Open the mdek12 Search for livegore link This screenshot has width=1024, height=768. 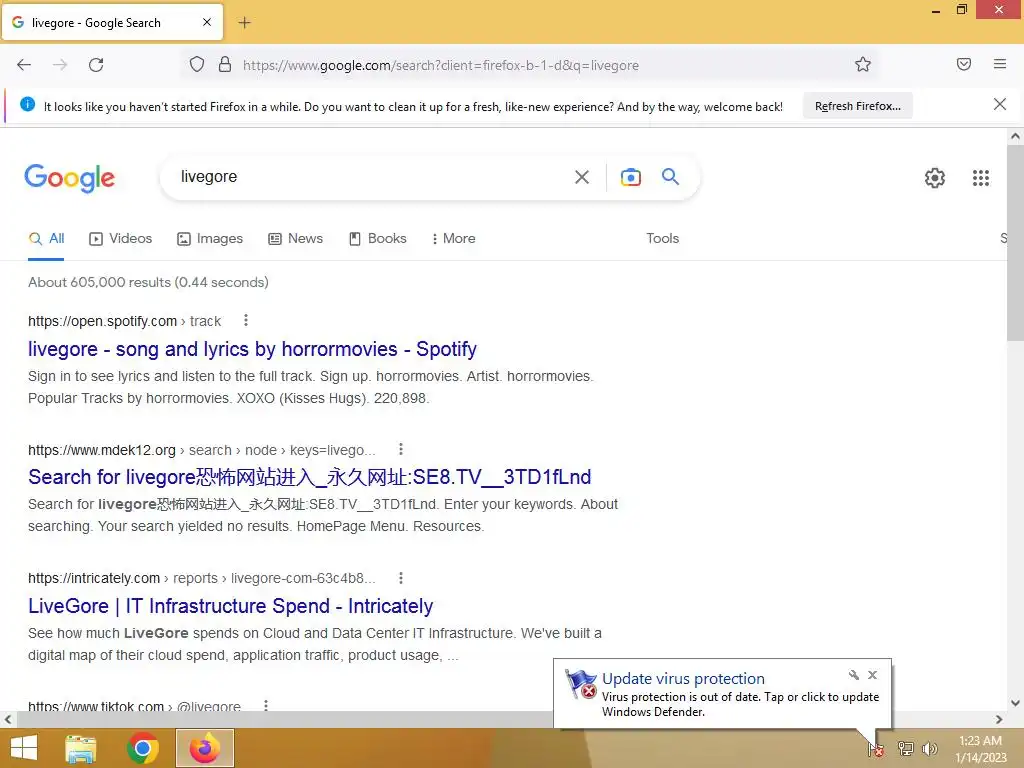tap(310, 477)
